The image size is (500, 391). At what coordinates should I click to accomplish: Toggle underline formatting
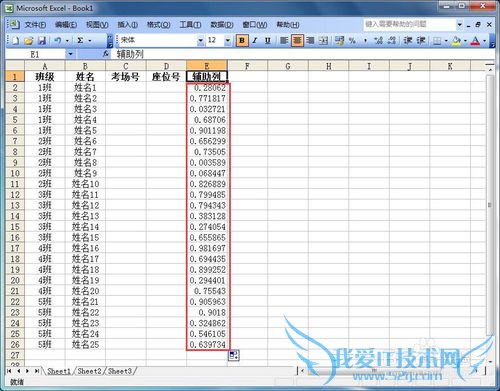267,41
